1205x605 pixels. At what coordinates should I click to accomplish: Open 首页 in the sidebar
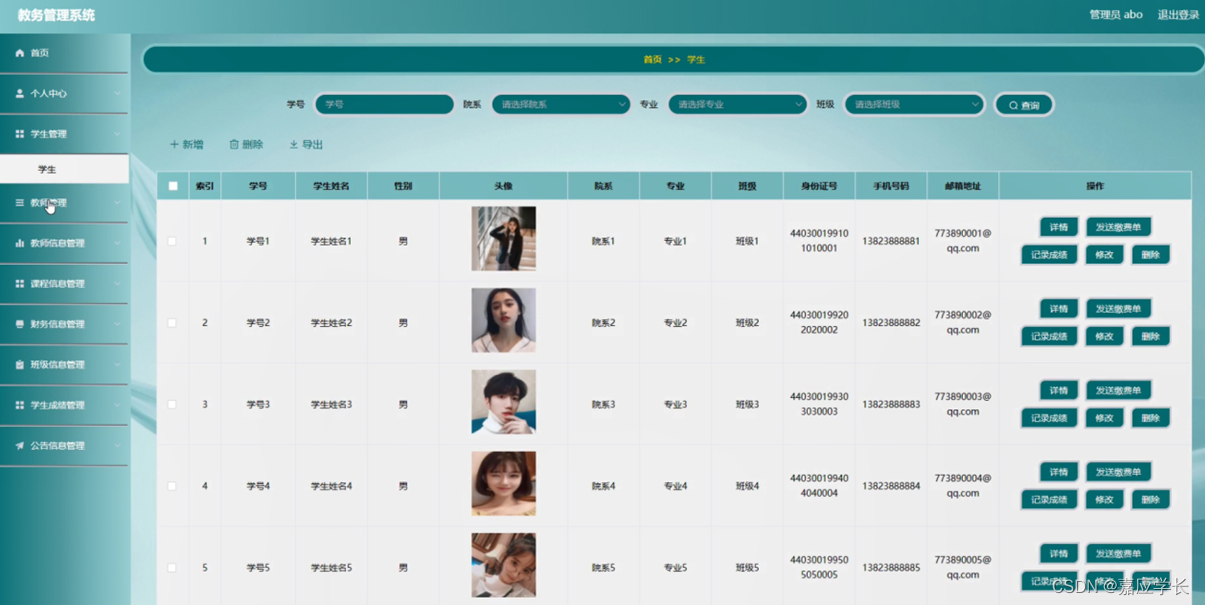[64, 53]
